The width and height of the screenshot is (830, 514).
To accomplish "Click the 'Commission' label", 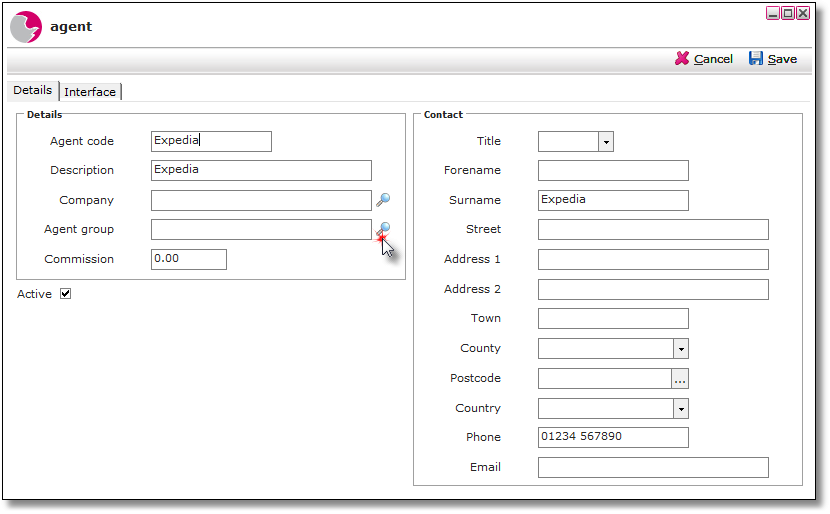I will tap(79, 259).
